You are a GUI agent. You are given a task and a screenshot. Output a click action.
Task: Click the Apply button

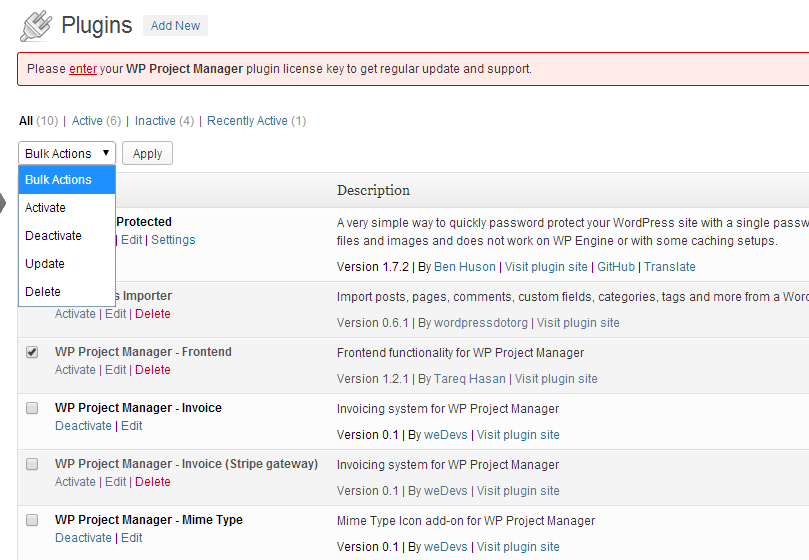148,153
